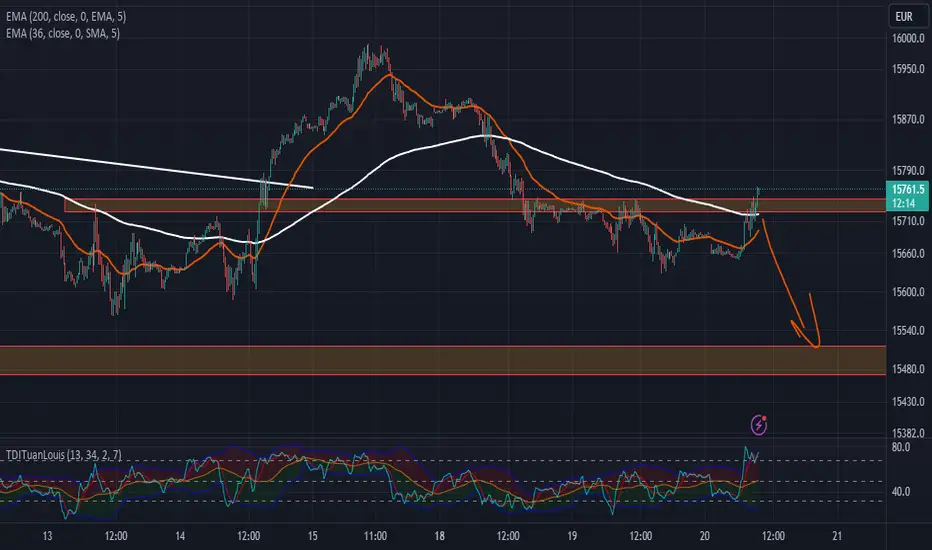Click the 15660.0 price axis label
The width and height of the screenshot is (932, 550).
click(x=908, y=253)
